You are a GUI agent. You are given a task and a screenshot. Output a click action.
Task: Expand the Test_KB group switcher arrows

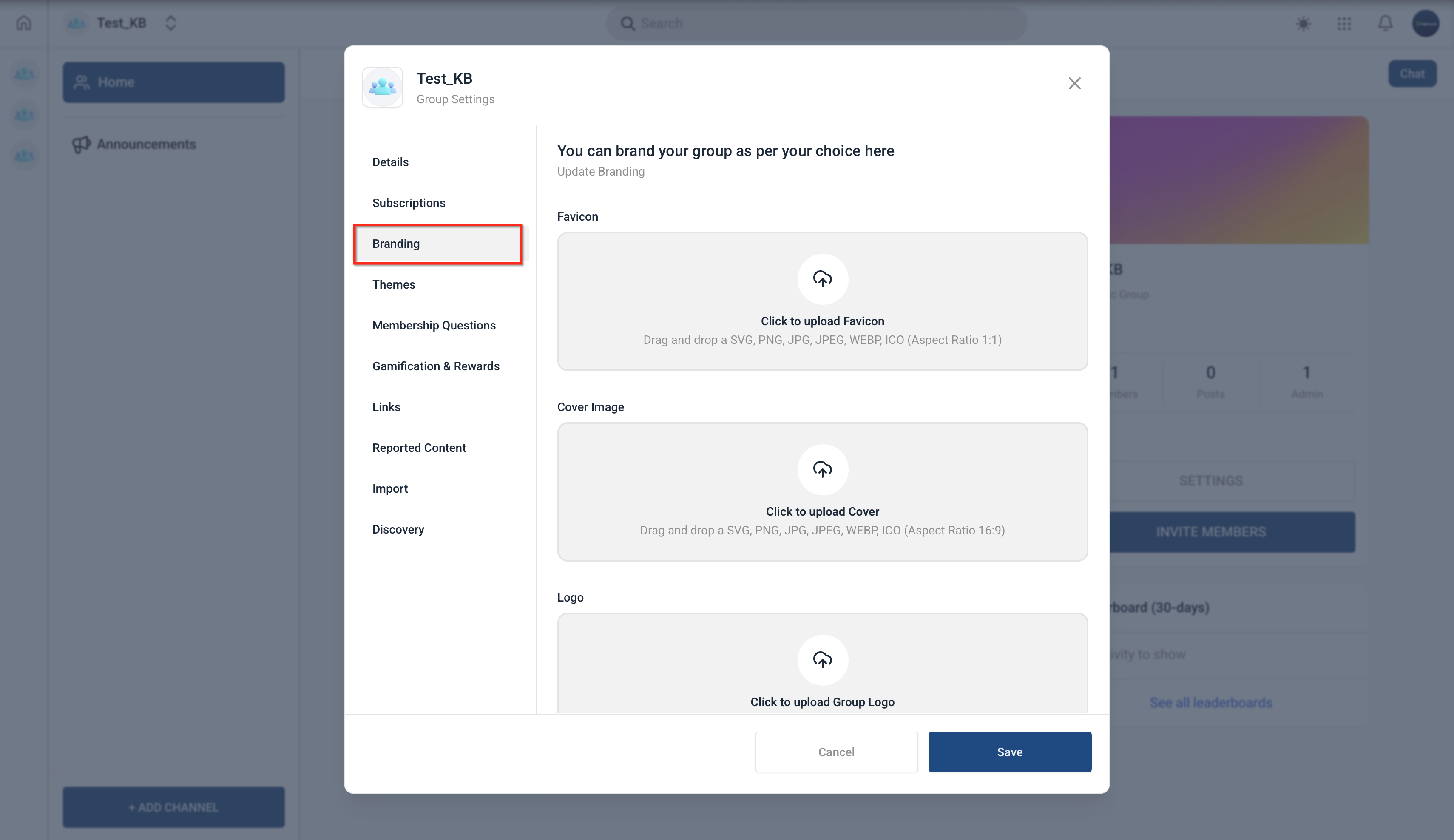170,24
